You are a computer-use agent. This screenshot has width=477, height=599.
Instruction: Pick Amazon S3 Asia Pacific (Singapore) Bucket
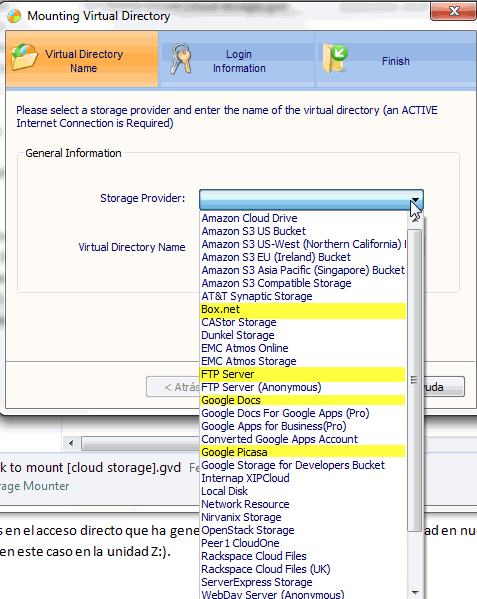click(303, 270)
